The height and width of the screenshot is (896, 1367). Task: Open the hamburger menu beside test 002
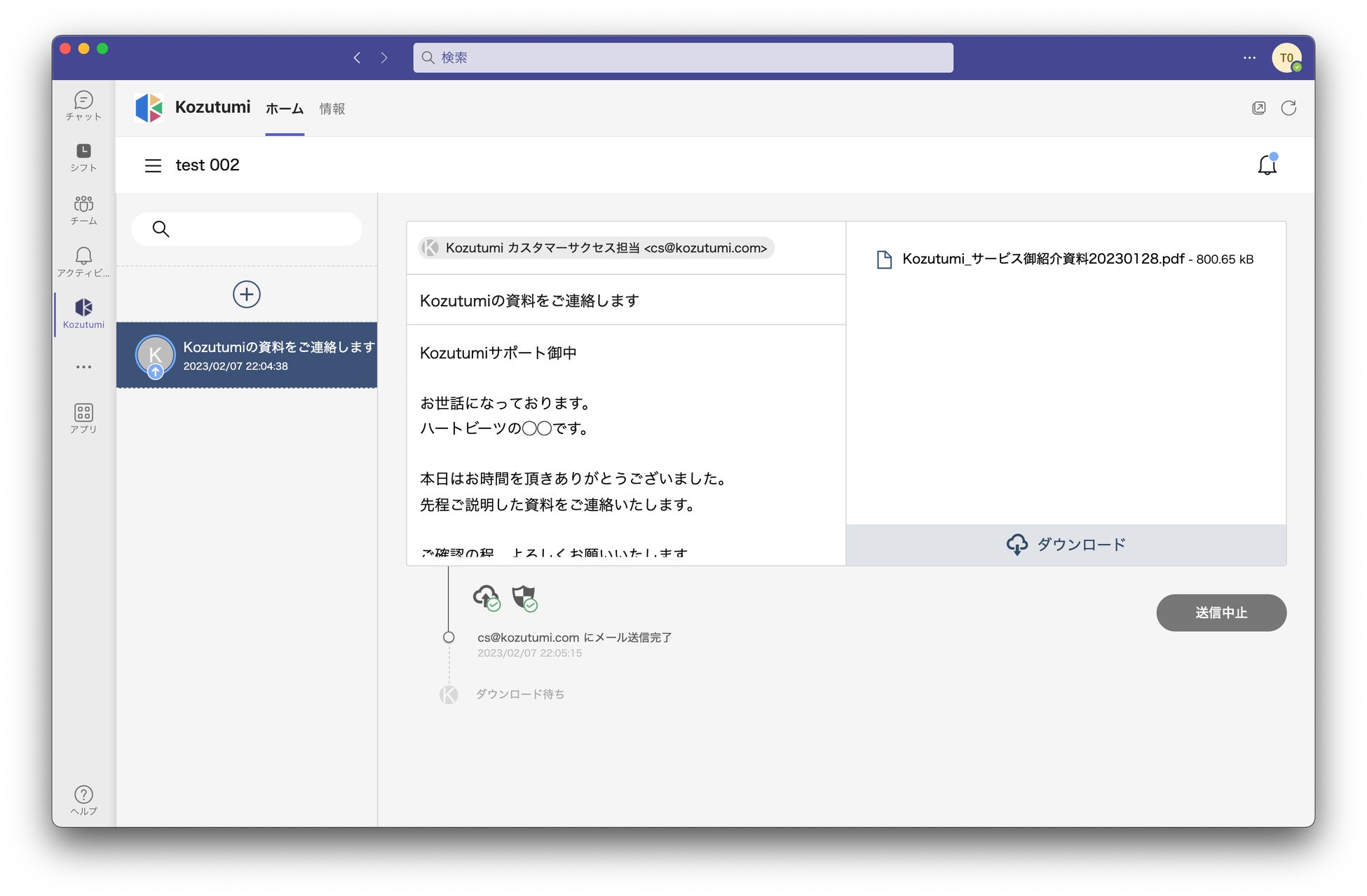pyautogui.click(x=153, y=165)
